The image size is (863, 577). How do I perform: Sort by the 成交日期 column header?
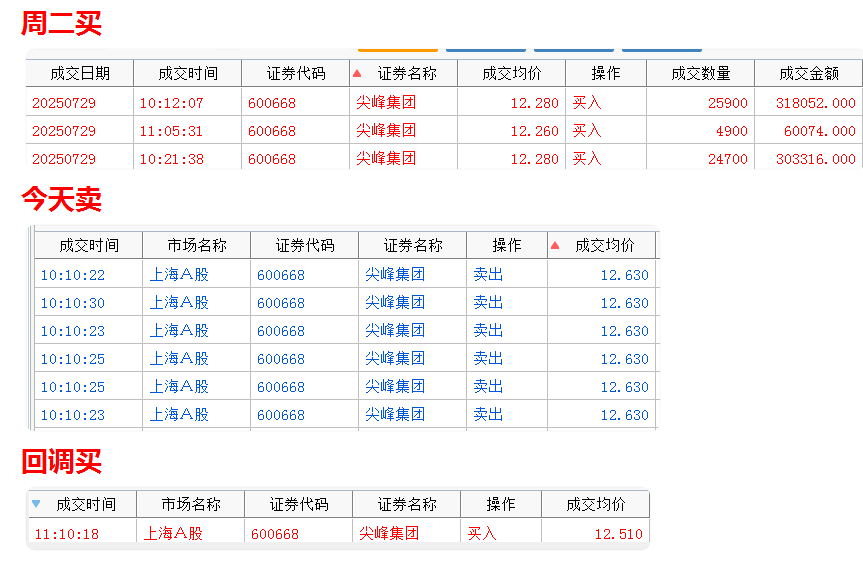coord(80,73)
